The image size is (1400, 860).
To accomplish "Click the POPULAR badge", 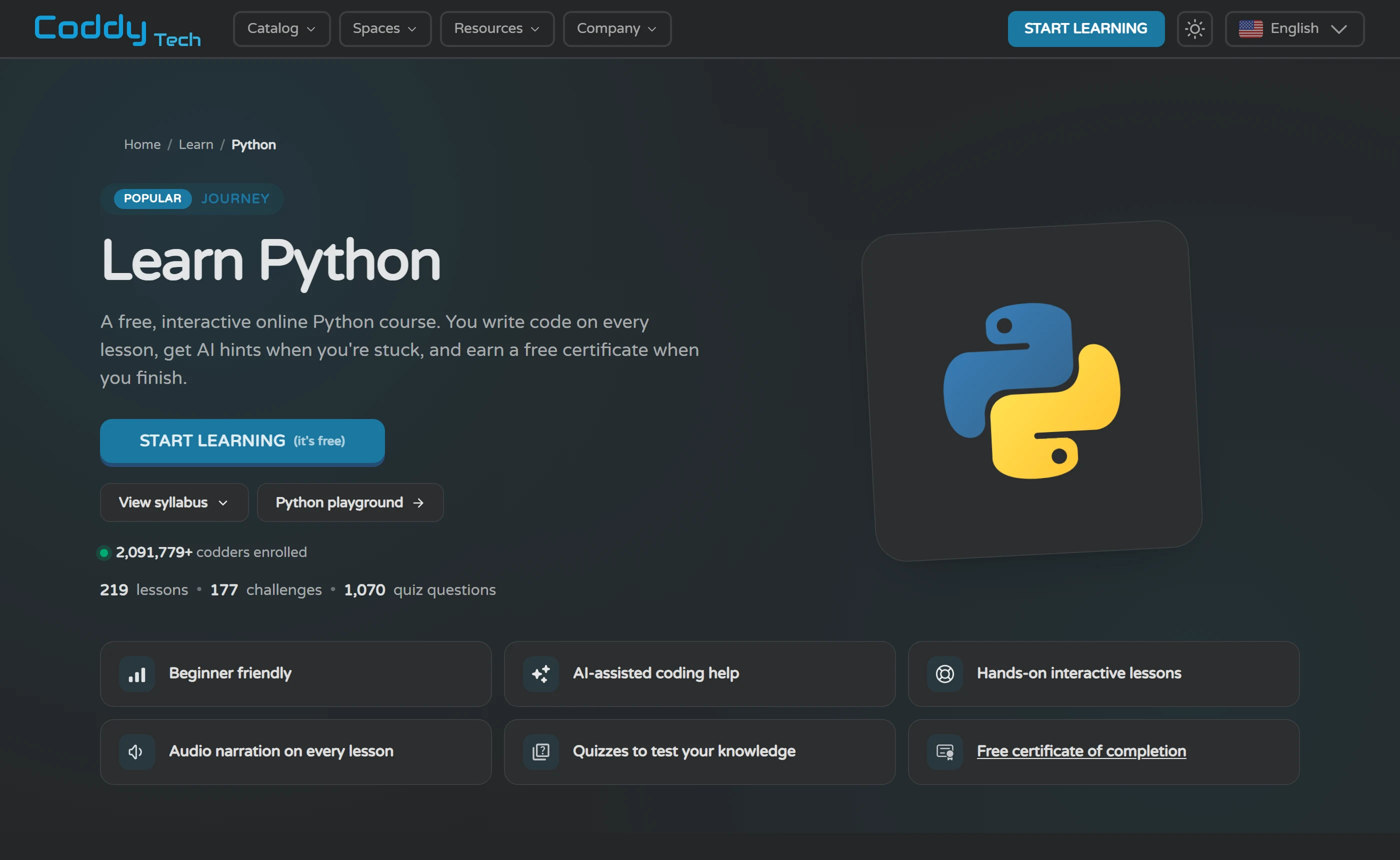I will click(152, 198).
